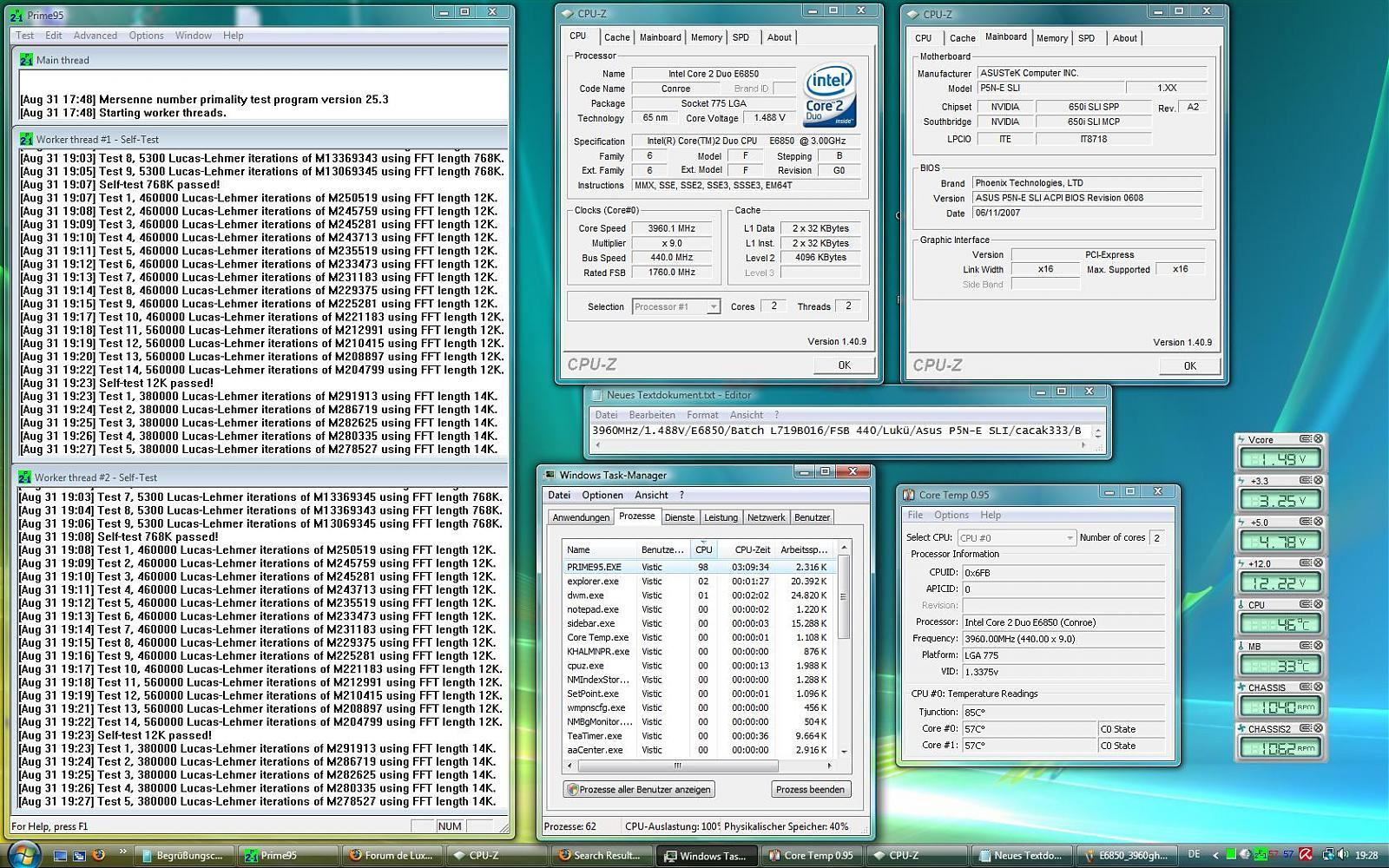The height and width of the screenshot is (868, 1389).
Task: Expand hidden system tray icons arrow
Action: coord(1215,855)
